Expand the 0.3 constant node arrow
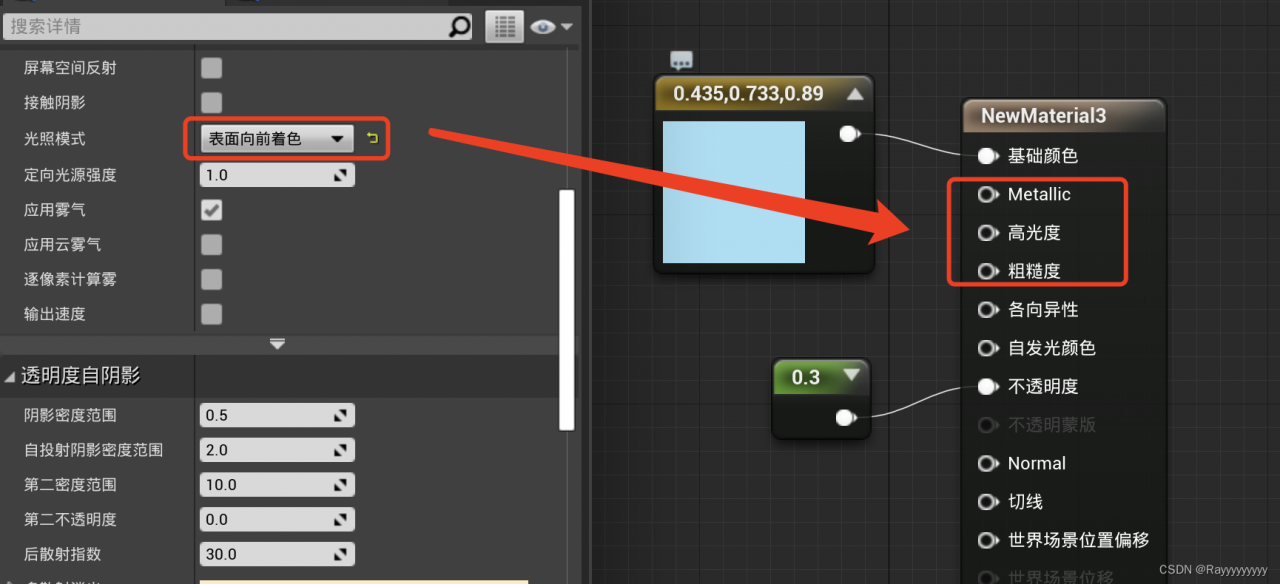This screenshot has width=1280, height=584. point(851,376)
